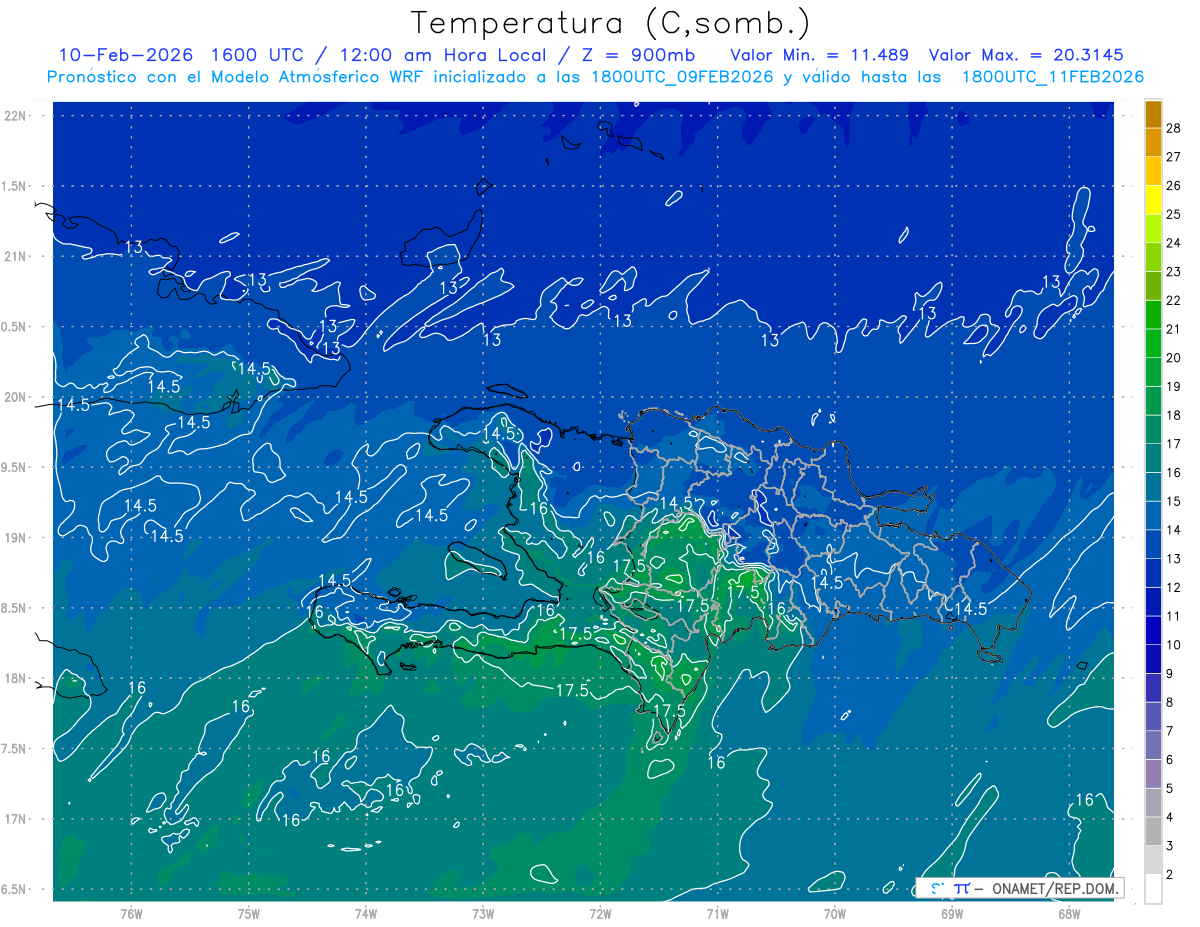Click the '76W' longitude axis label
The height and width of the screenshot is (927, 1200).
pos(131,914)
